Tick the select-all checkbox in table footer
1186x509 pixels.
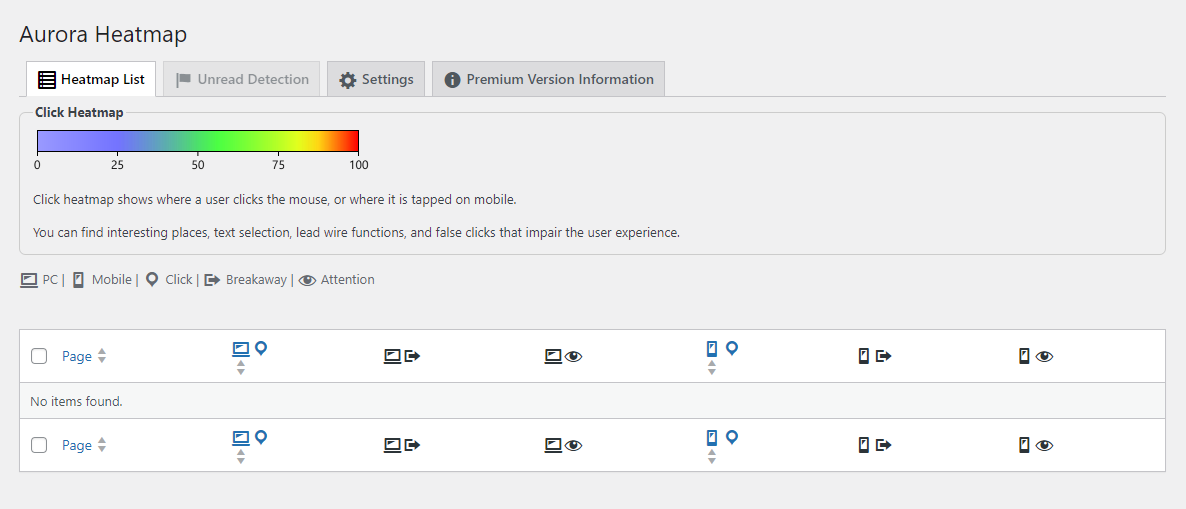click(39, 445)
